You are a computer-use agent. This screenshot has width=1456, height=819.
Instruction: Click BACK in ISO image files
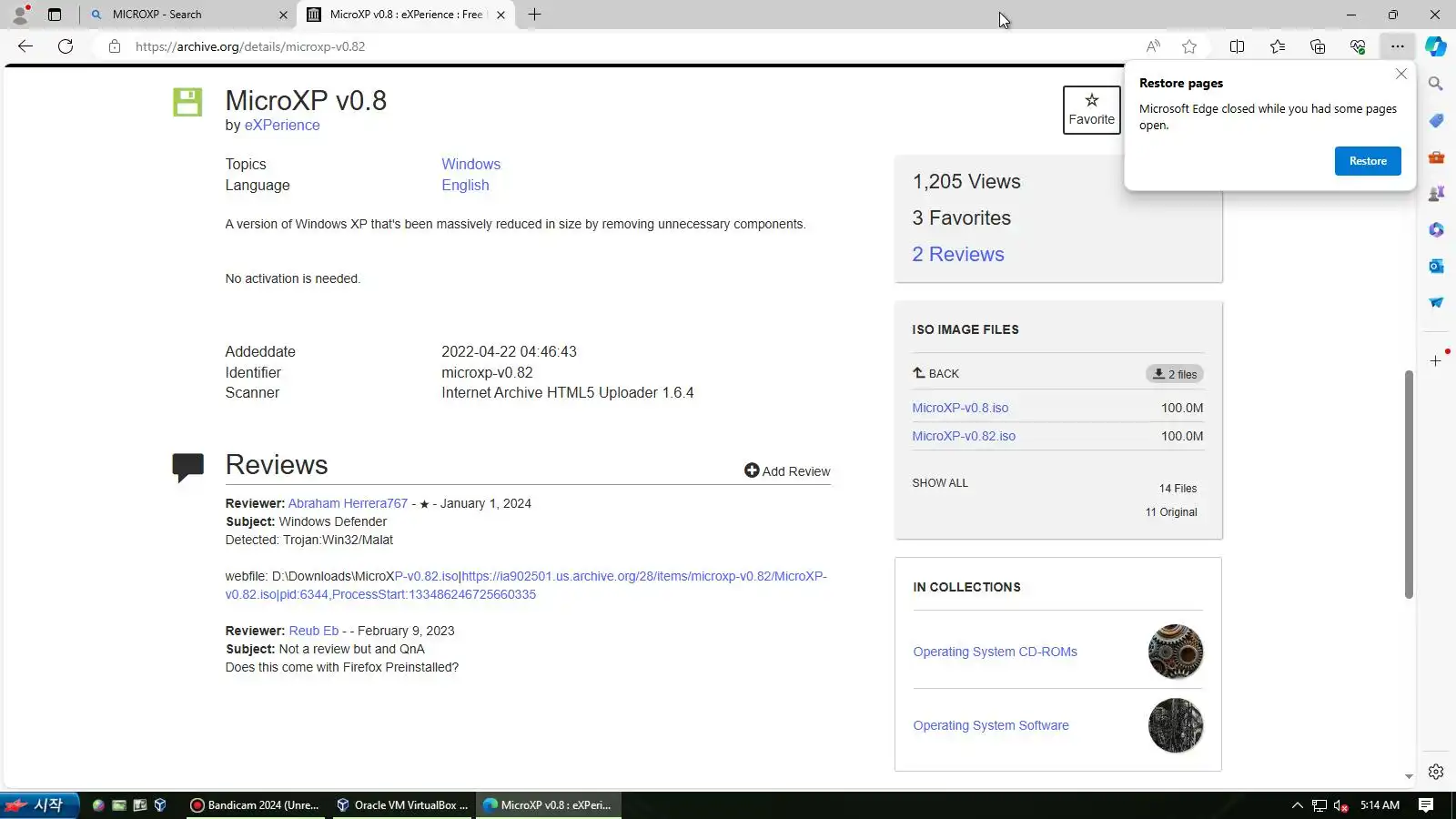935,374
